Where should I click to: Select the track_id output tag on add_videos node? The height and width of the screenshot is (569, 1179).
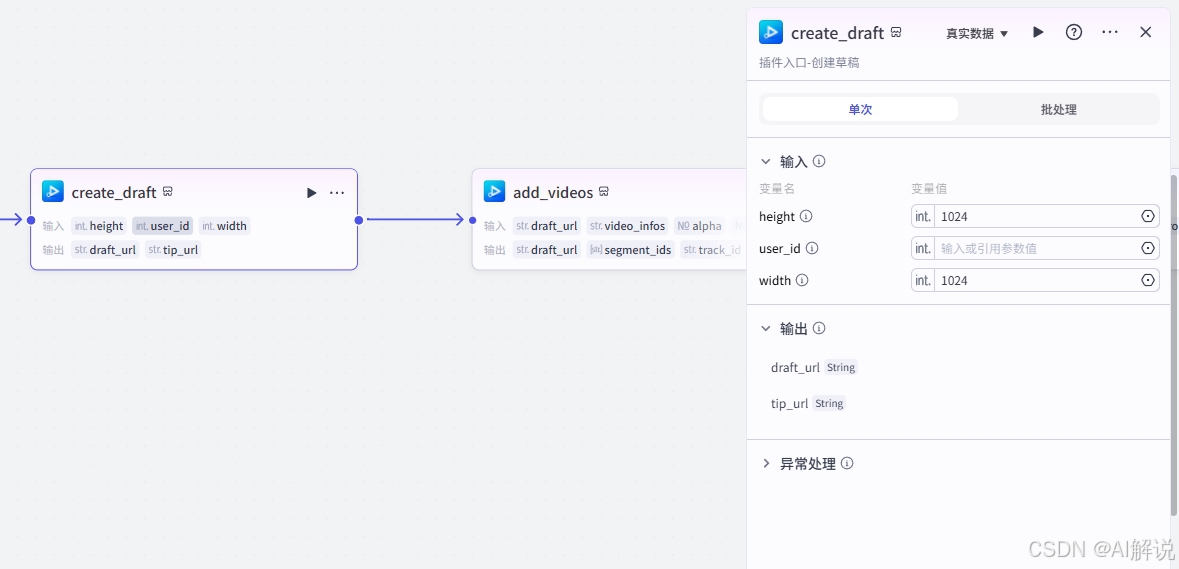pyautogui.click(x=712, y=250)
